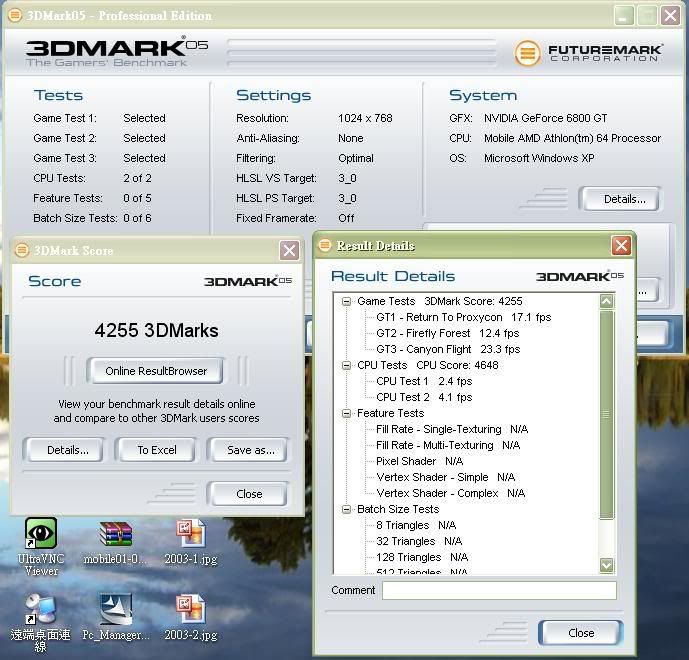Select Vertex Shader - Complex row
689x660 pixels.
450,493
